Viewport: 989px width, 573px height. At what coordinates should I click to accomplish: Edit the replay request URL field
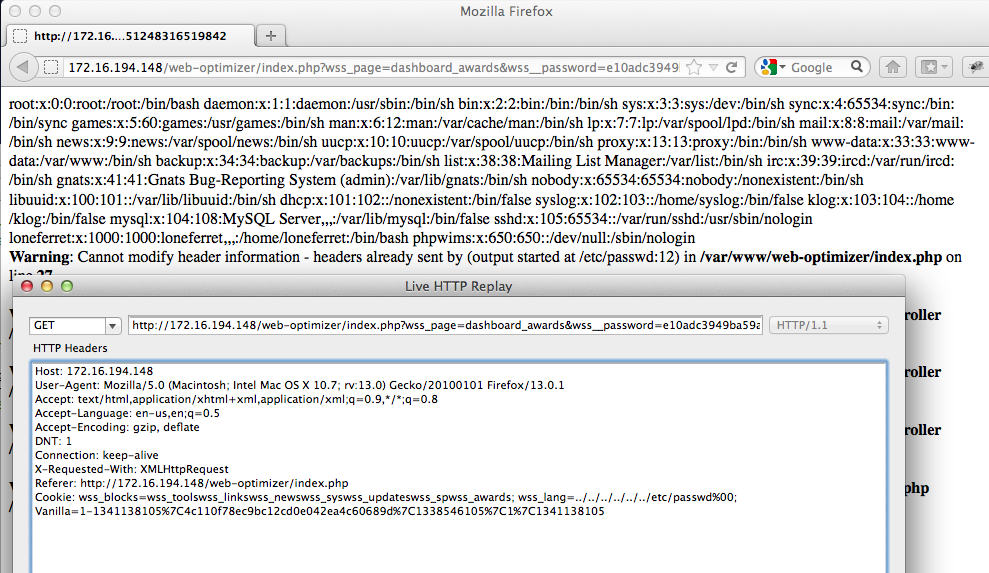click(x=445, y=326)
